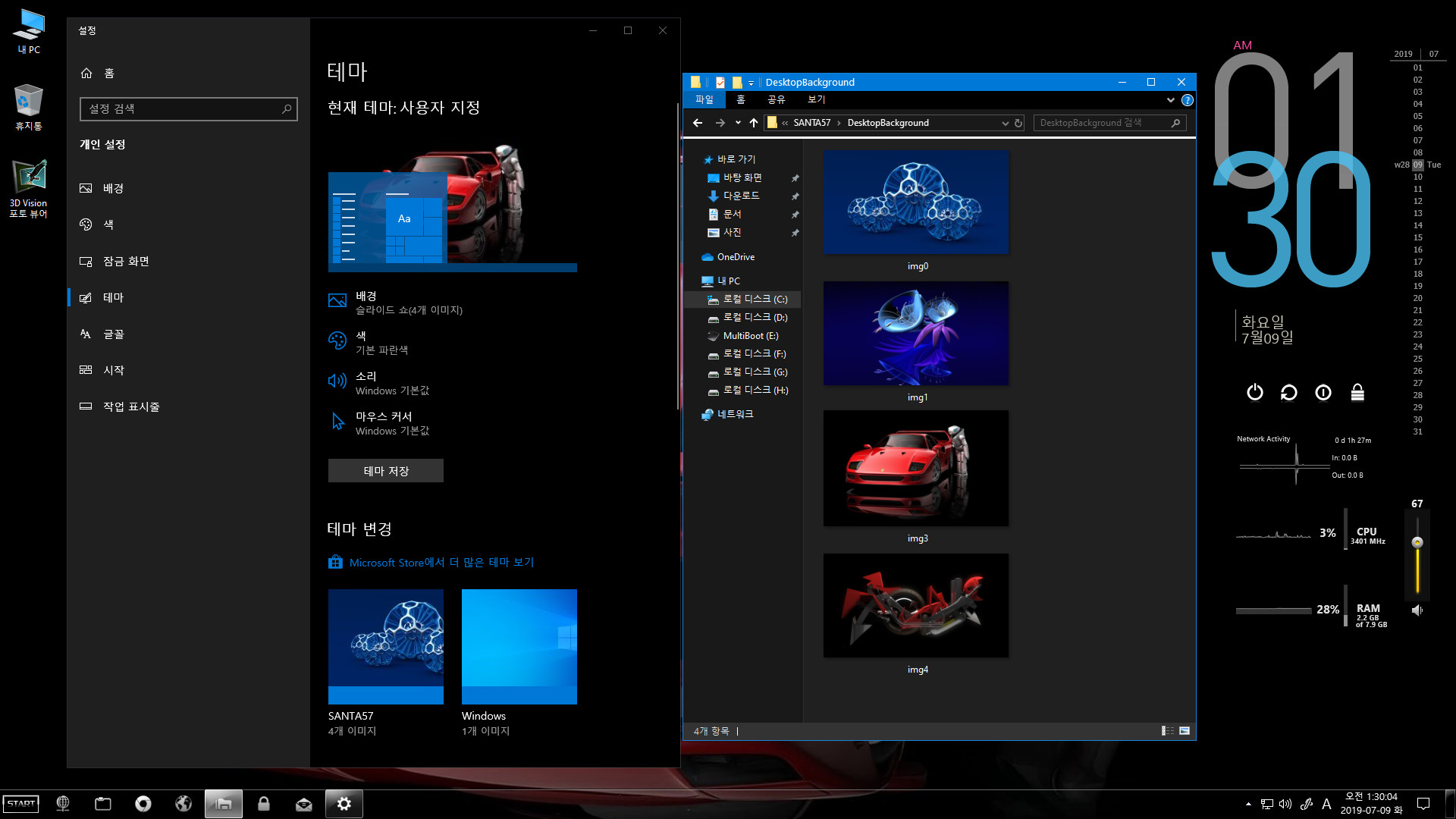Open the 내 PC desktop icon
Image resolution: width=1456 pixels, height=819 pixels.
(x=29, y=31)
